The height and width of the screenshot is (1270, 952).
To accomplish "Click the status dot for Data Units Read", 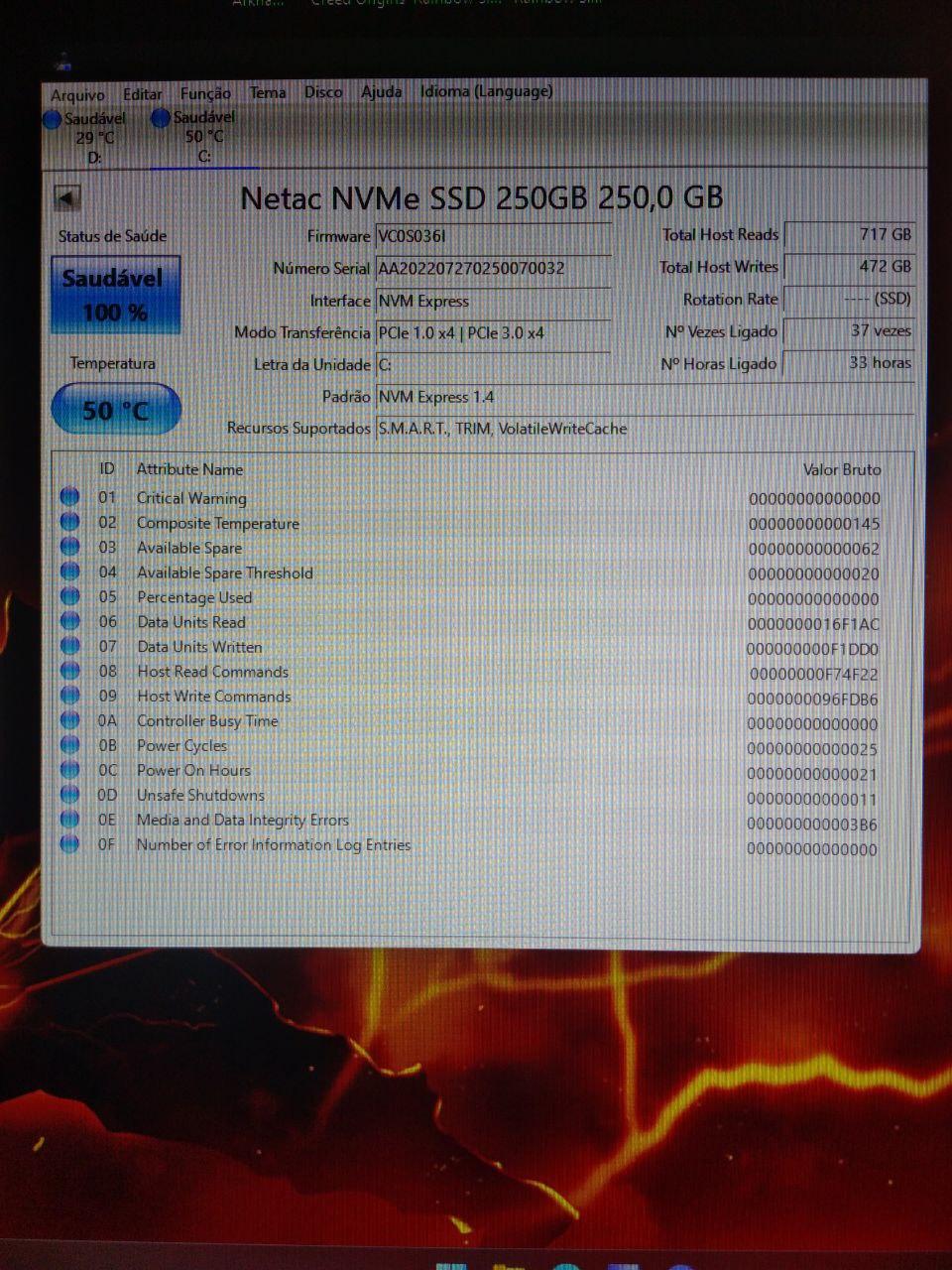I will 69,621.
